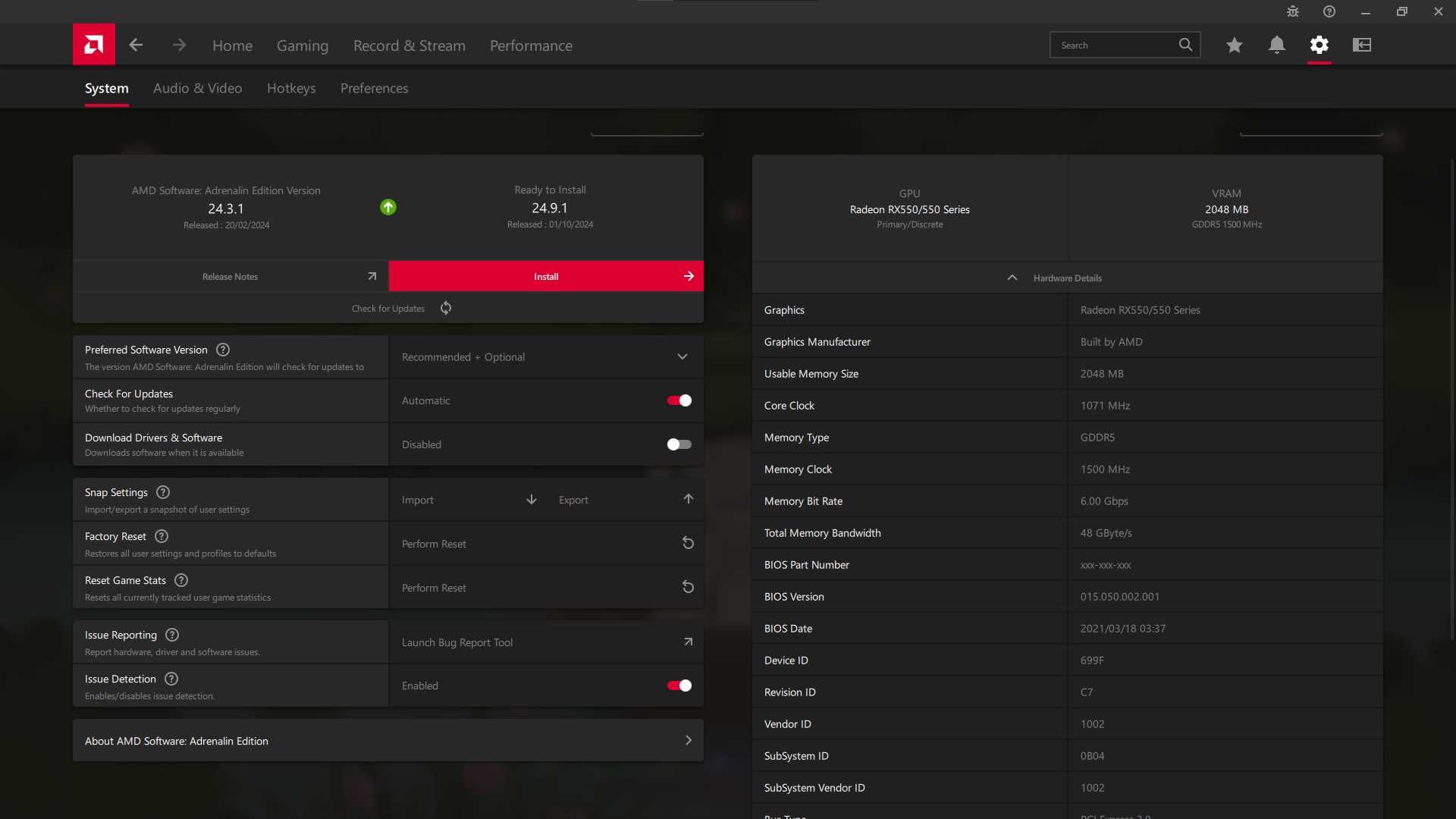Open the Performance tab

[532, 45]
